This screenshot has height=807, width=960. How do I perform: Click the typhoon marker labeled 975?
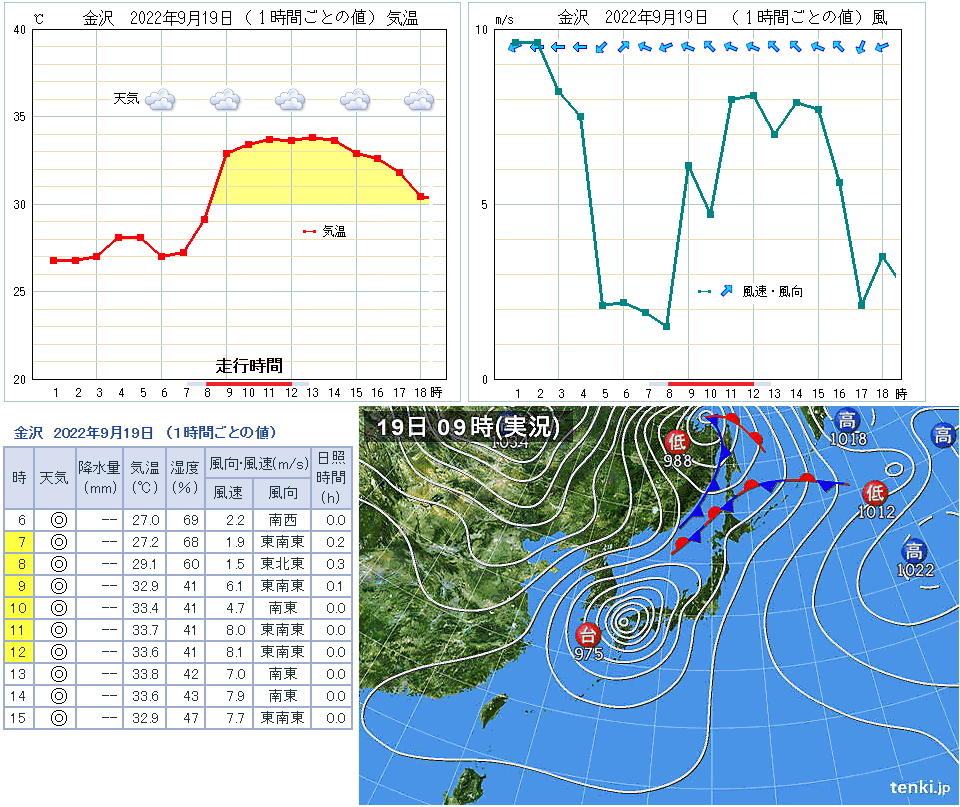[x=589, y=634]
